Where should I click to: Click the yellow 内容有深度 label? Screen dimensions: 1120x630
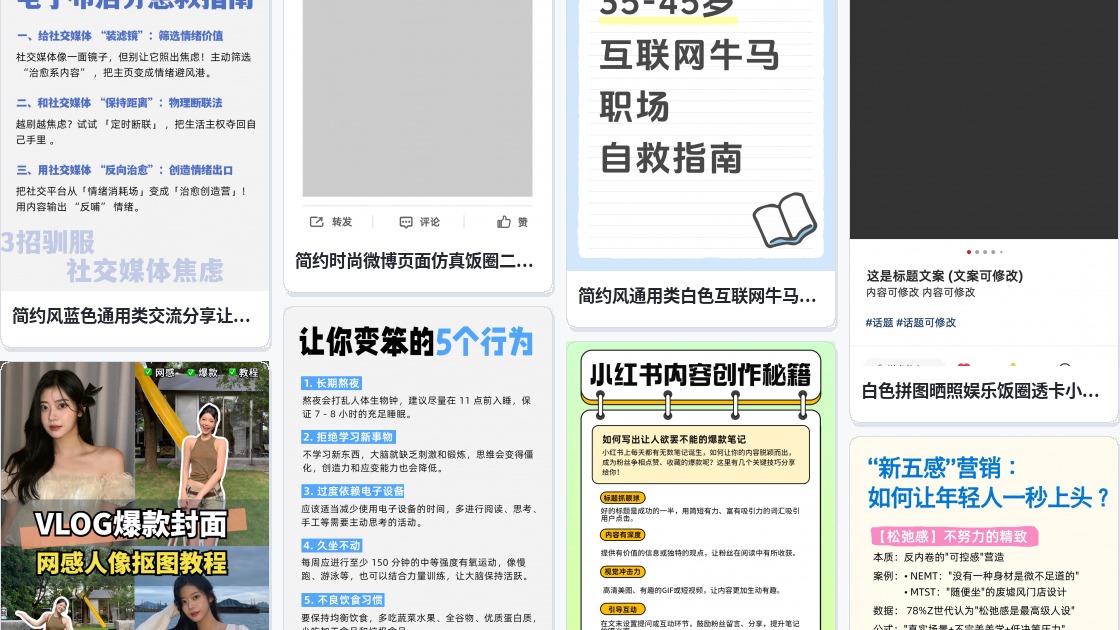point(623,535)
